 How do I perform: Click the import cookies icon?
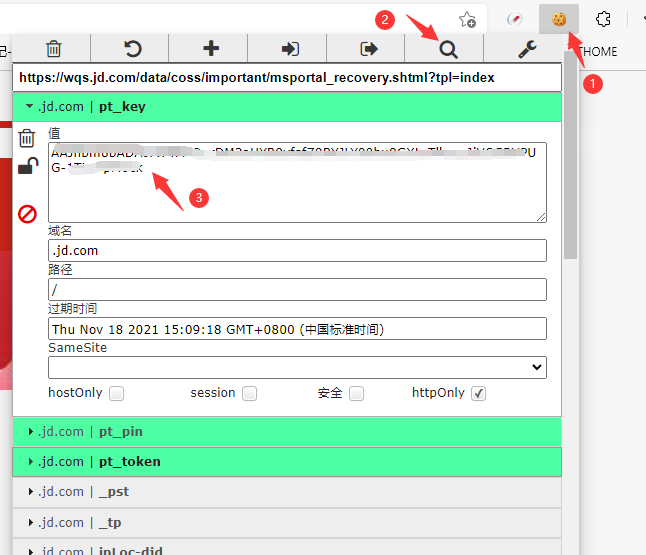click(x=290, y=49)
